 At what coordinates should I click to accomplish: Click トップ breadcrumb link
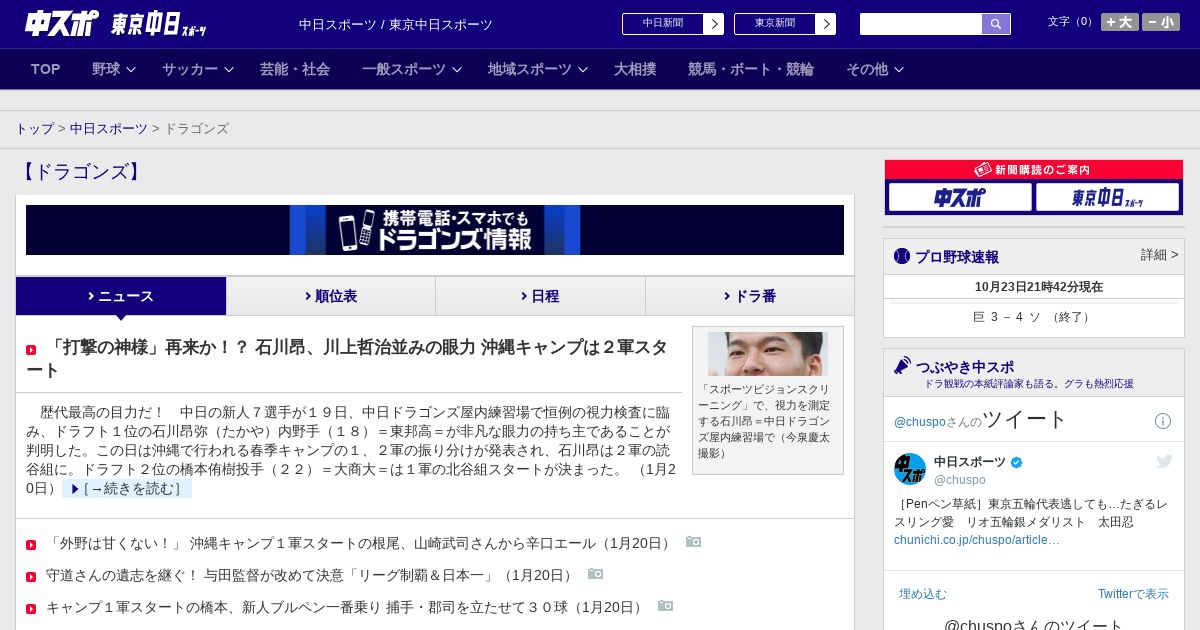pos(34,129)
